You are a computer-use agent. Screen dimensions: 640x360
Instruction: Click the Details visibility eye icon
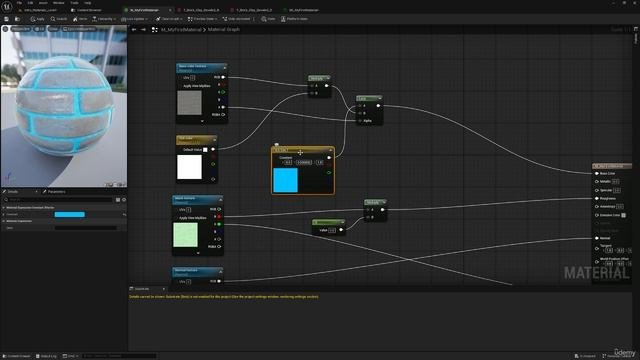(x=124, y=200)
